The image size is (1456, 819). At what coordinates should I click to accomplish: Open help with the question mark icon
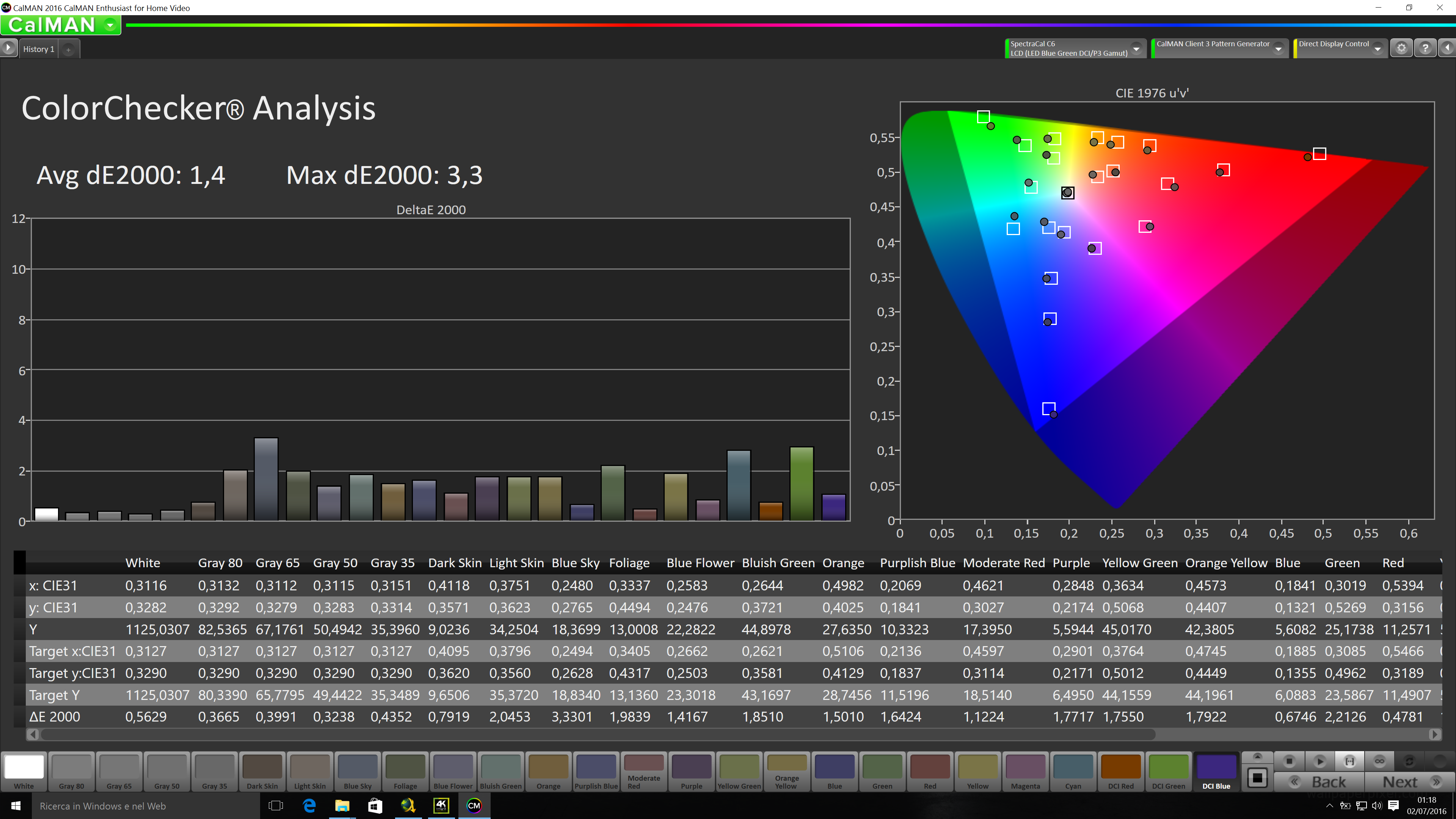pos(1425,49)
